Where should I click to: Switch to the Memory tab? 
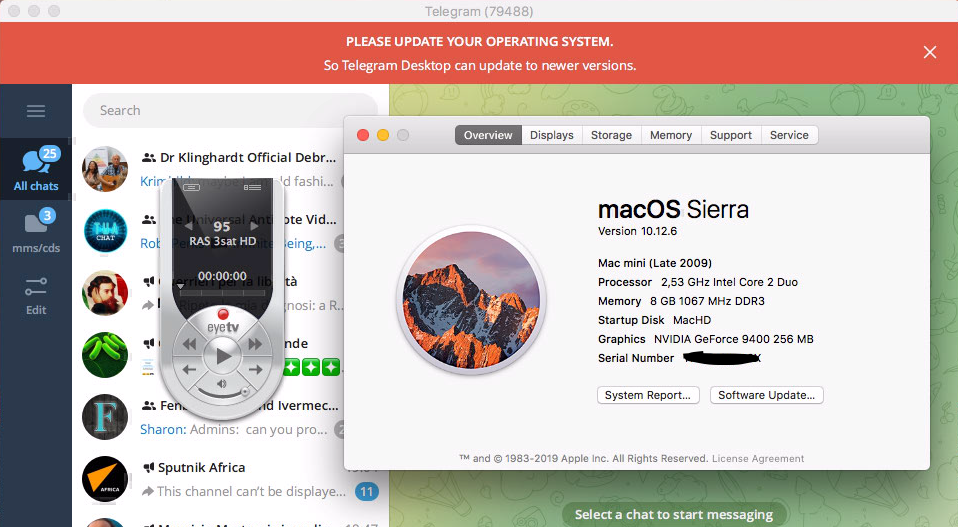click(x=671, y=135)
